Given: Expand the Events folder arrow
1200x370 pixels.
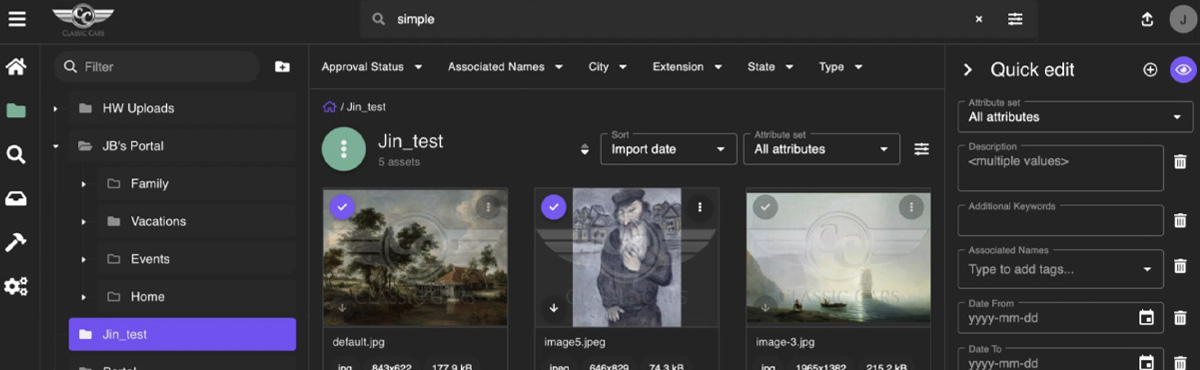Looking at the screenshot, I should click(84, 259).
